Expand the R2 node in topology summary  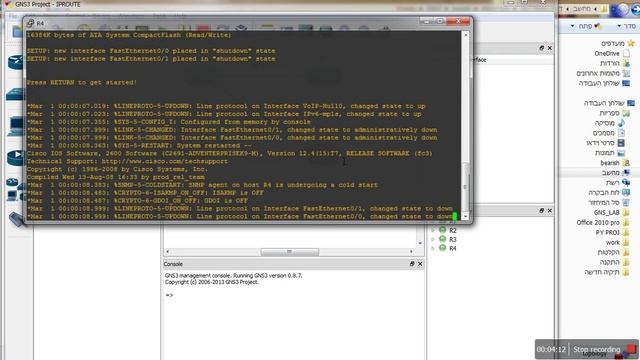pyautogui.click(x=433, y=230)
